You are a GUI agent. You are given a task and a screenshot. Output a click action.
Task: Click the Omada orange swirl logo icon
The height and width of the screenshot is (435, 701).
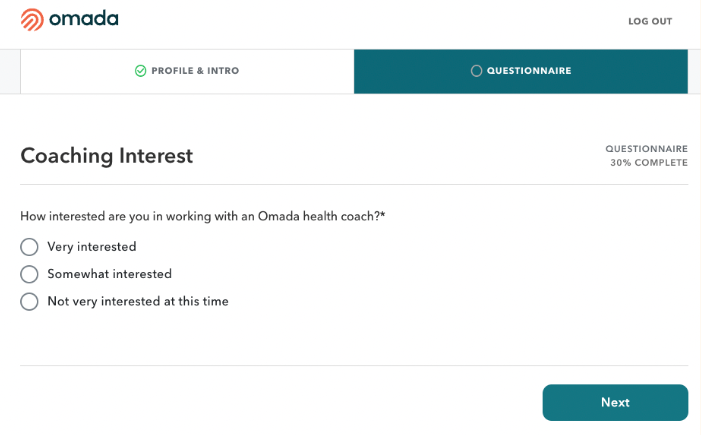32,19
